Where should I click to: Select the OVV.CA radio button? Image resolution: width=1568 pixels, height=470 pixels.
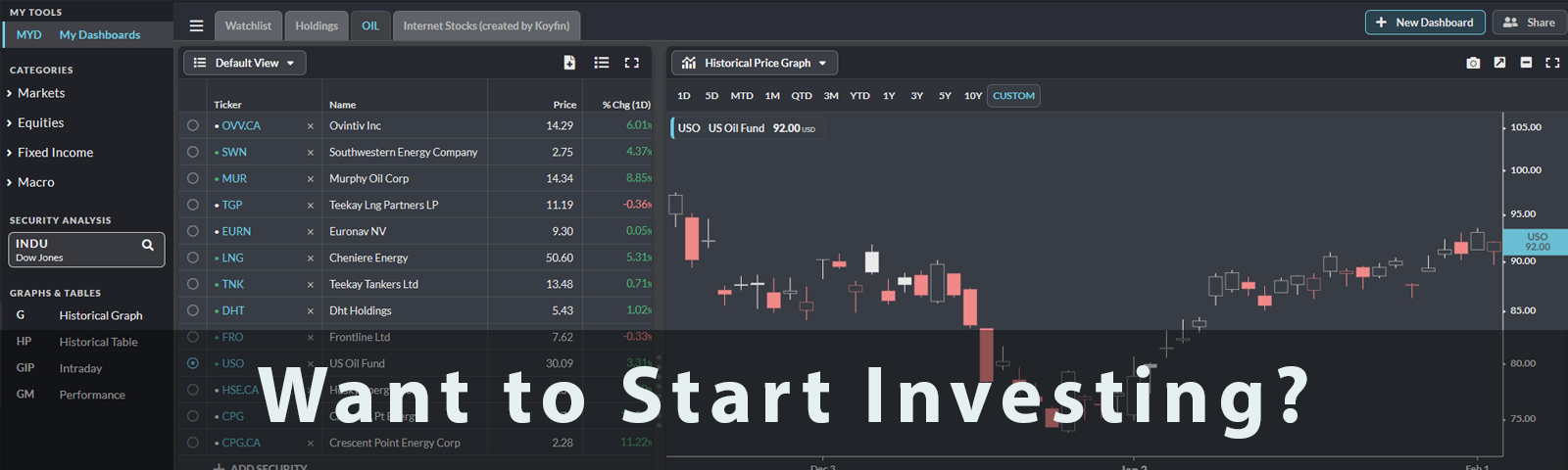click(x=193, y=125)
